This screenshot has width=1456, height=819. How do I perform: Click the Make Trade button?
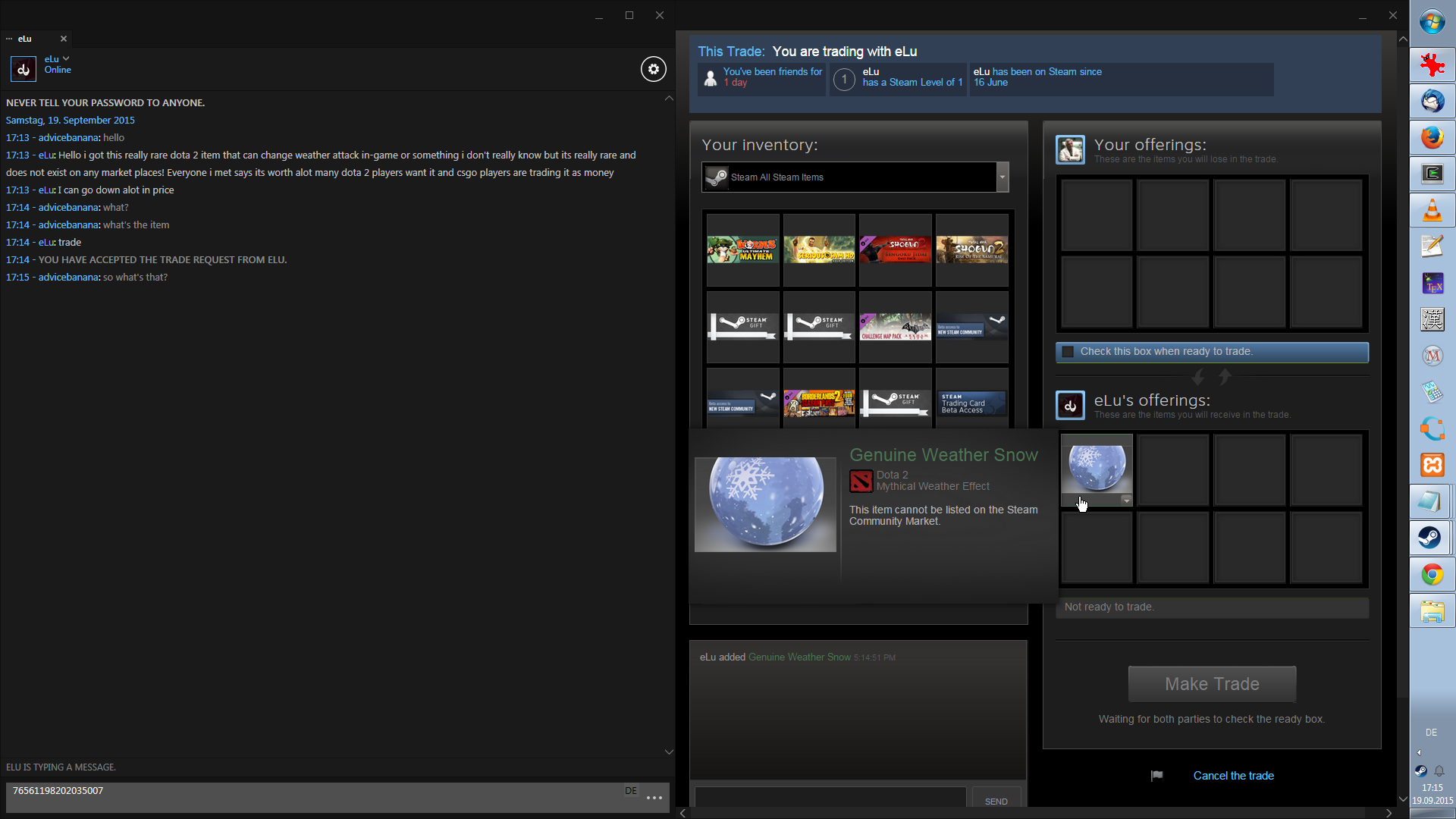[1212, 684]
